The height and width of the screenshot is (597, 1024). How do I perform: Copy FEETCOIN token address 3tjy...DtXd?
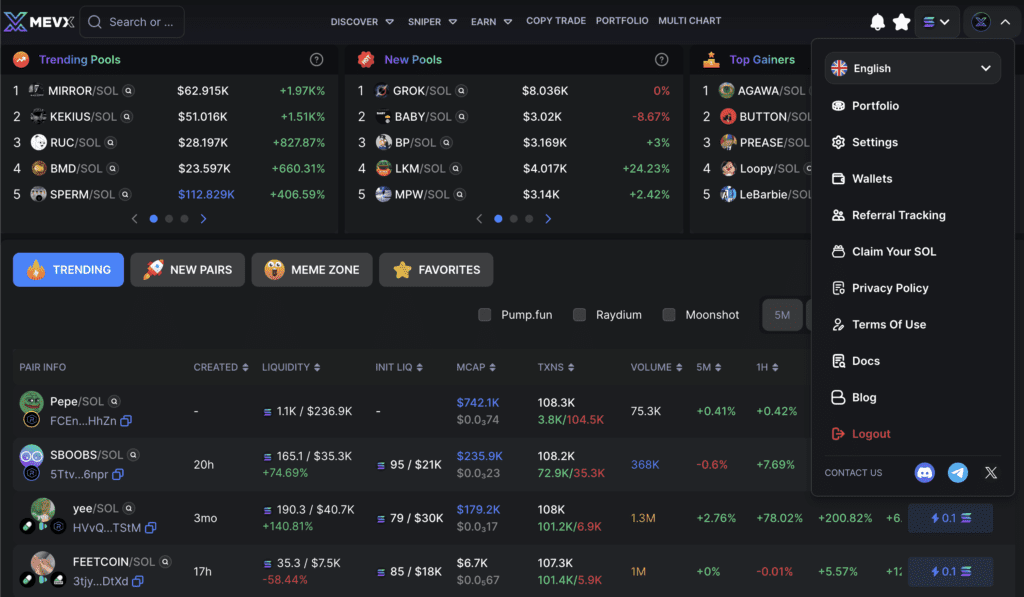[137, 581]
